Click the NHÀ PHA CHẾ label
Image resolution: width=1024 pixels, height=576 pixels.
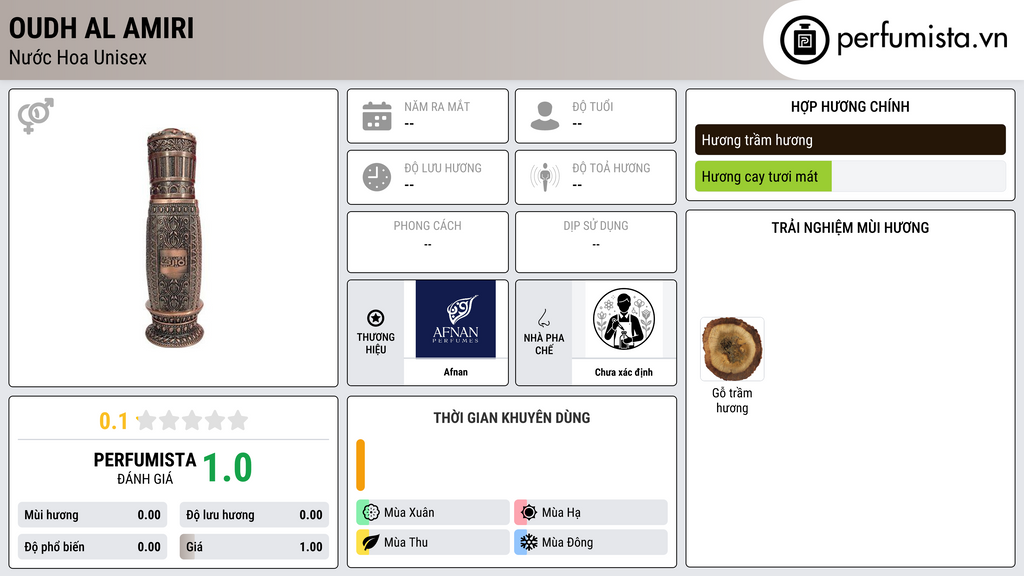point(544,344)
